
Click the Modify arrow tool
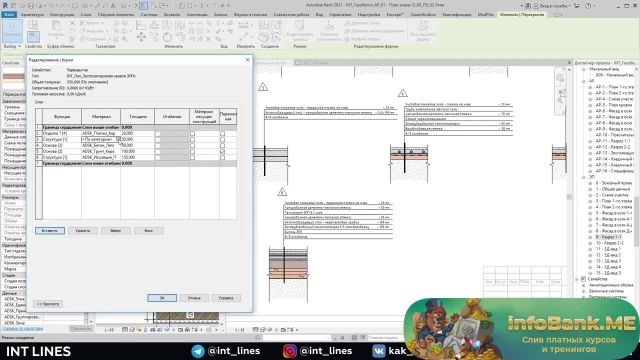click(12, 30)
